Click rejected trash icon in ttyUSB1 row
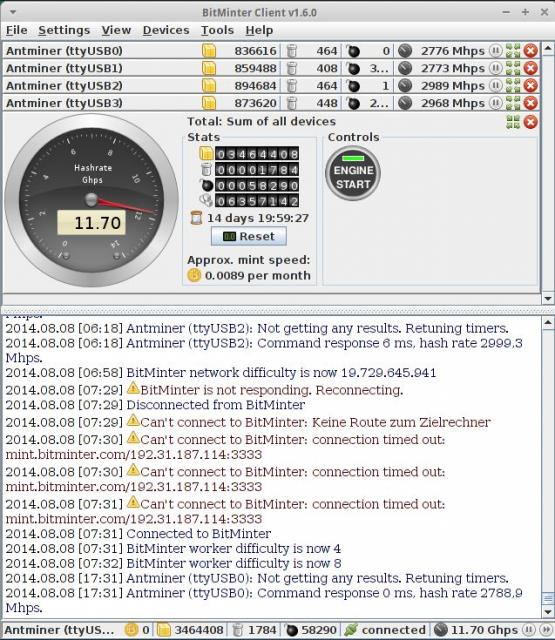Screen dimensions: 555x640 tap(291, 69)
